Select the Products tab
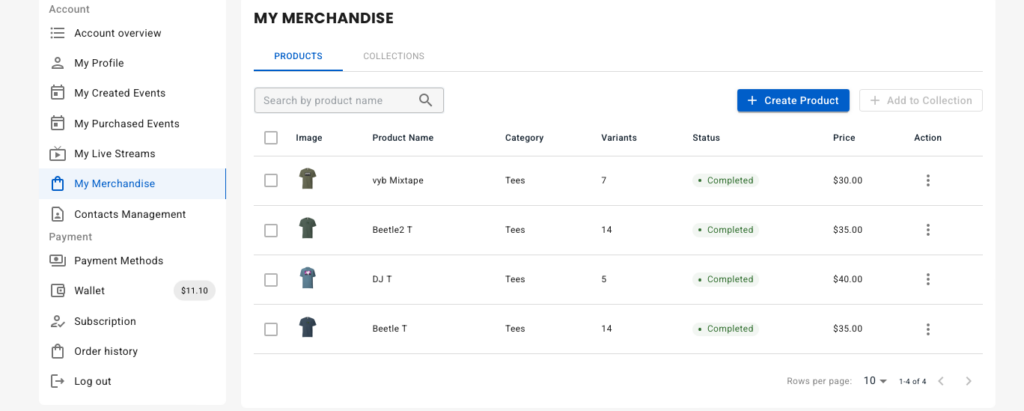Screen dimensions: 1024x411 click(x=298, y=56)
